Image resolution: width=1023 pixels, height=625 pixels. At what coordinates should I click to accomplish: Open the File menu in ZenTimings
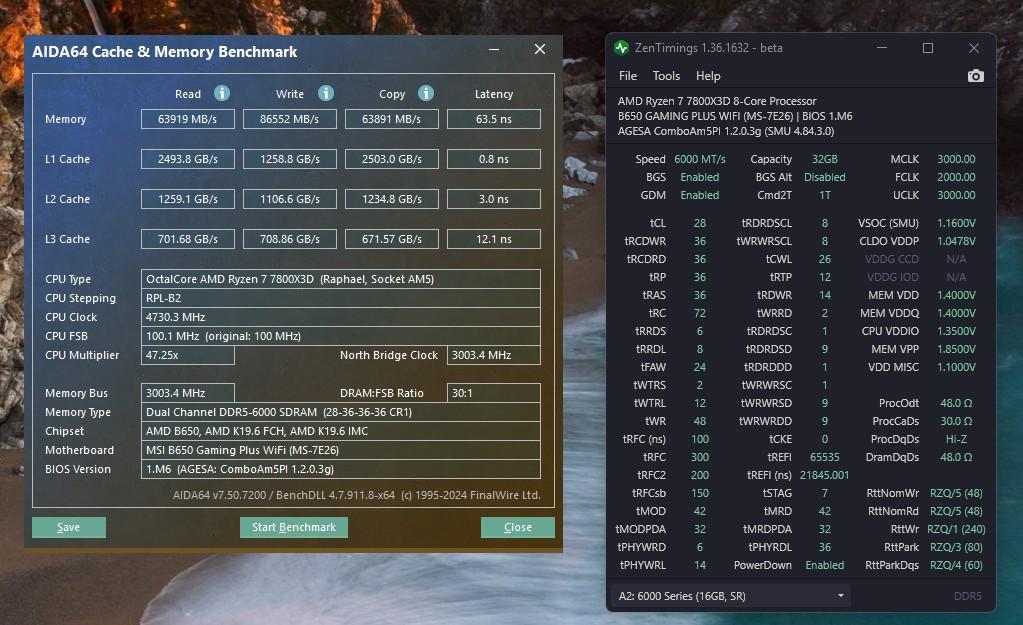[628, 76]
